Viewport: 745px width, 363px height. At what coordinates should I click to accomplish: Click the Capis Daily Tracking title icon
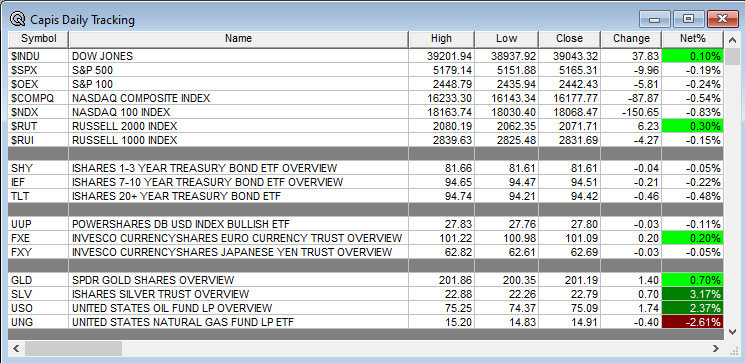coord(18,19)
